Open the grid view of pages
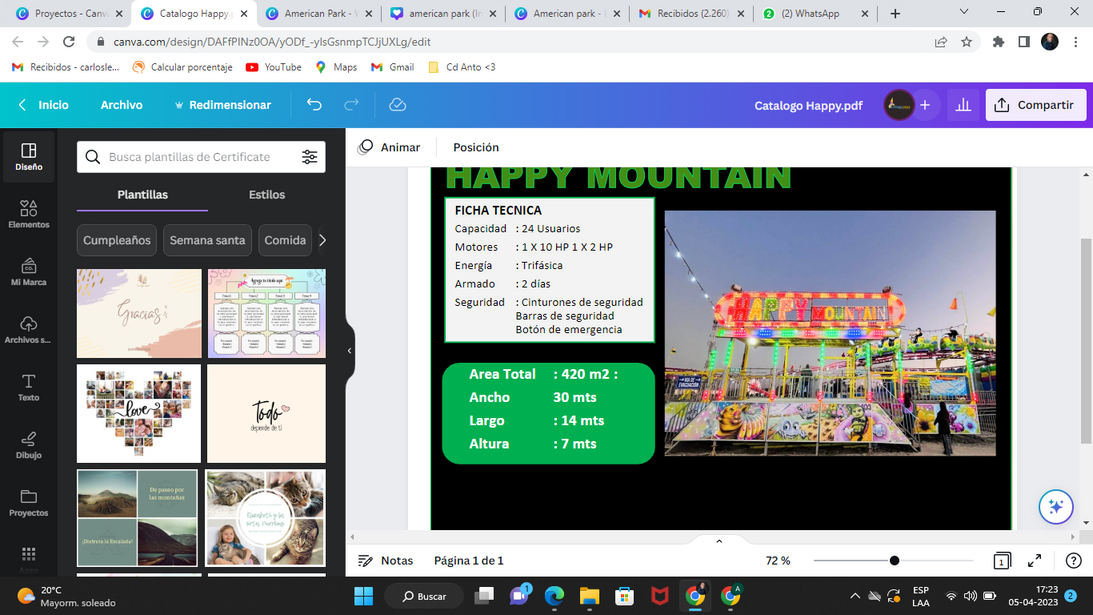1093x615 pixels. click(x=1002, y=561)
